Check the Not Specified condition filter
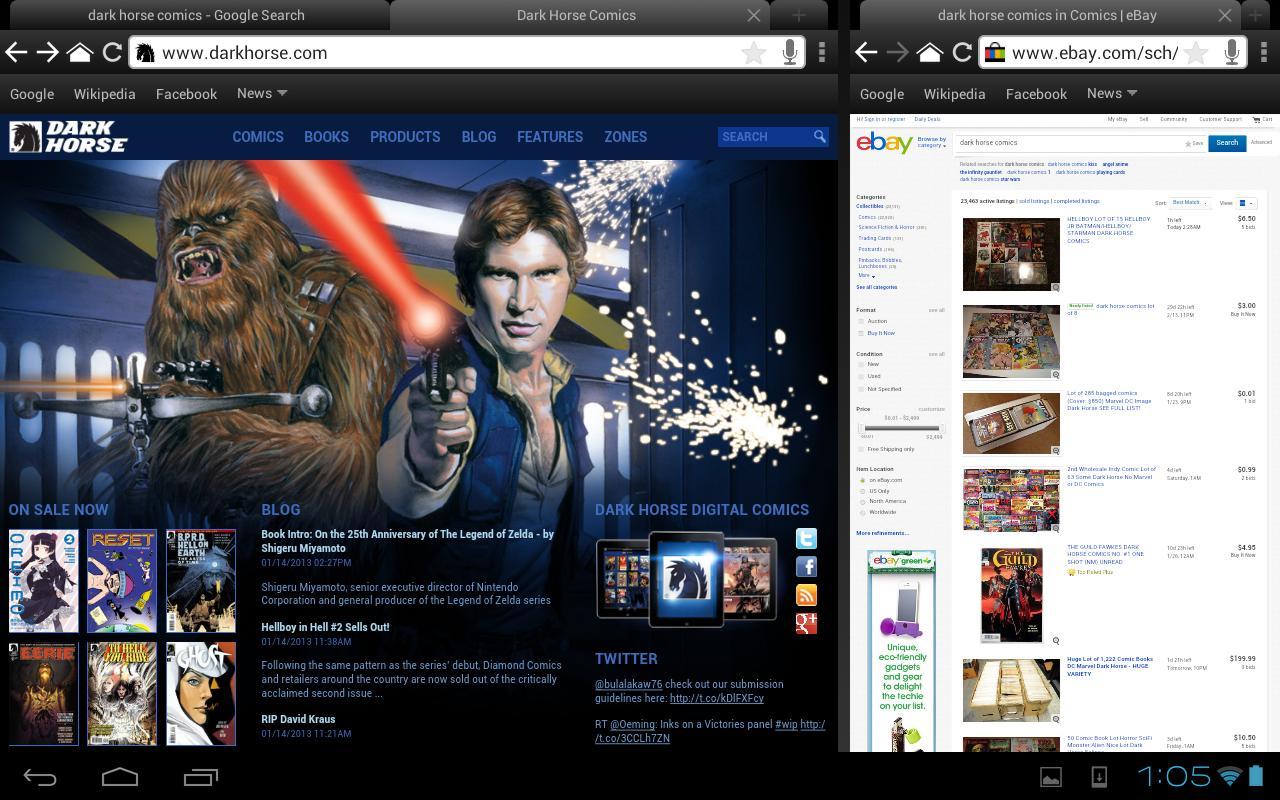The image size is (1280, 800). (861, 389)
